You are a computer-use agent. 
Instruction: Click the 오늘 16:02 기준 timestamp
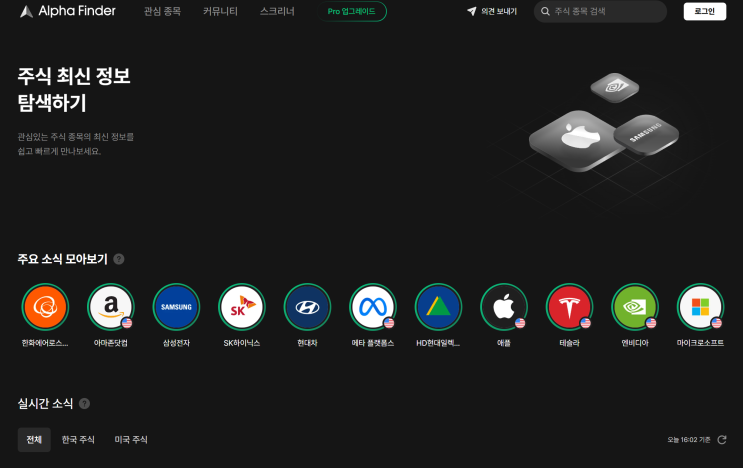point(689,440)
